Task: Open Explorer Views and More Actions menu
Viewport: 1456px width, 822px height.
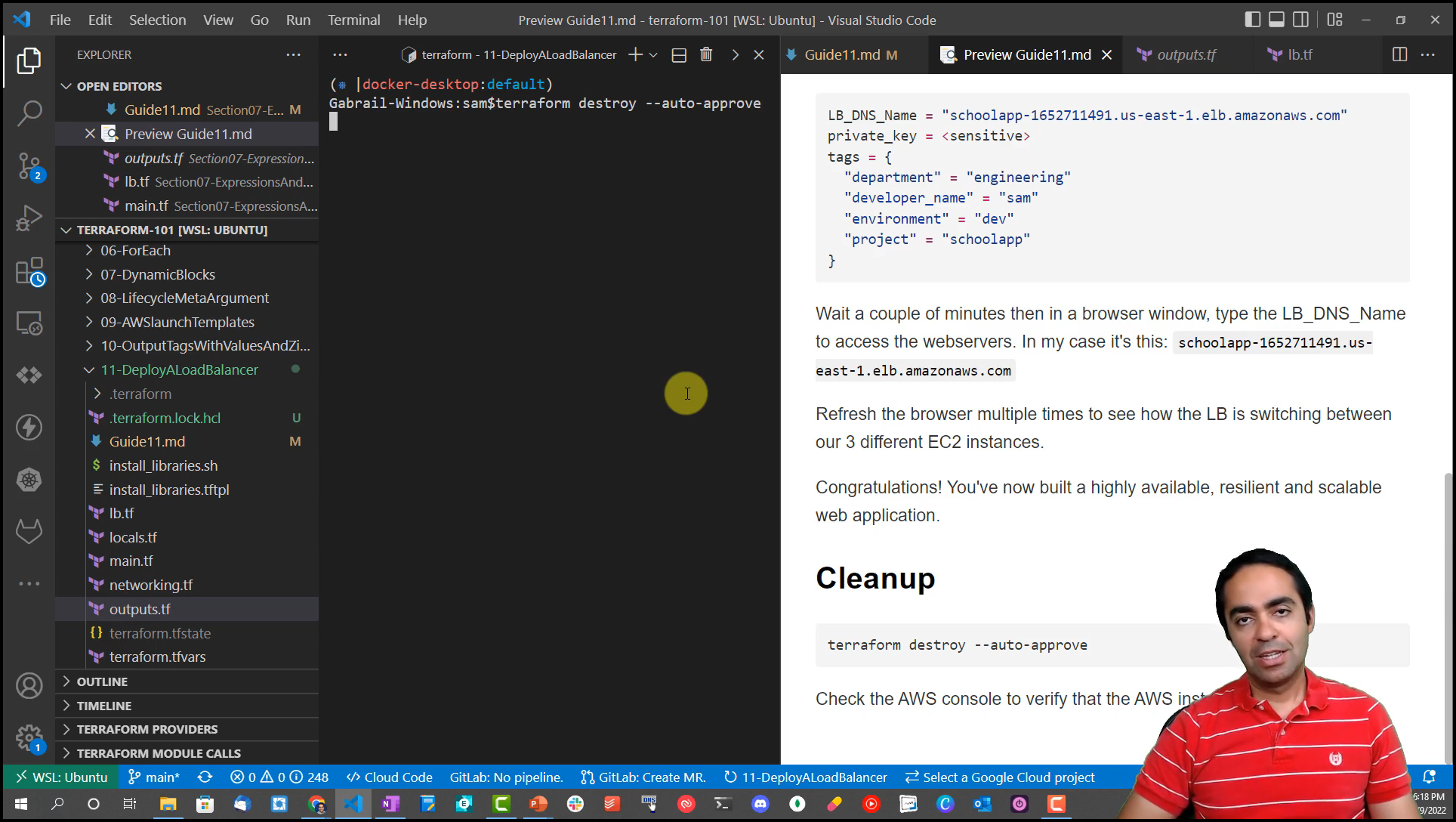Action: point(293,54)
